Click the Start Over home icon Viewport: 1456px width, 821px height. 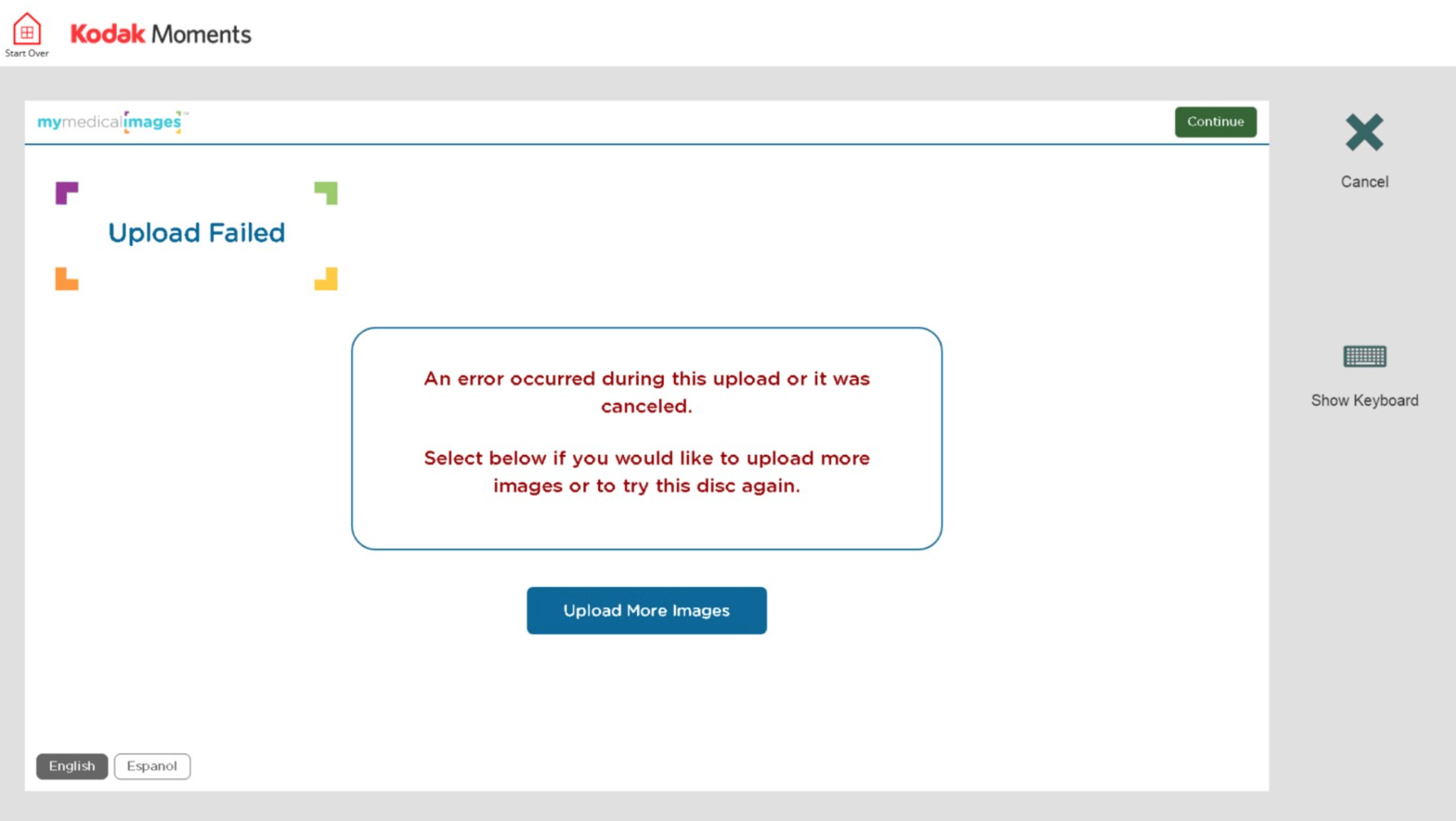27,29
